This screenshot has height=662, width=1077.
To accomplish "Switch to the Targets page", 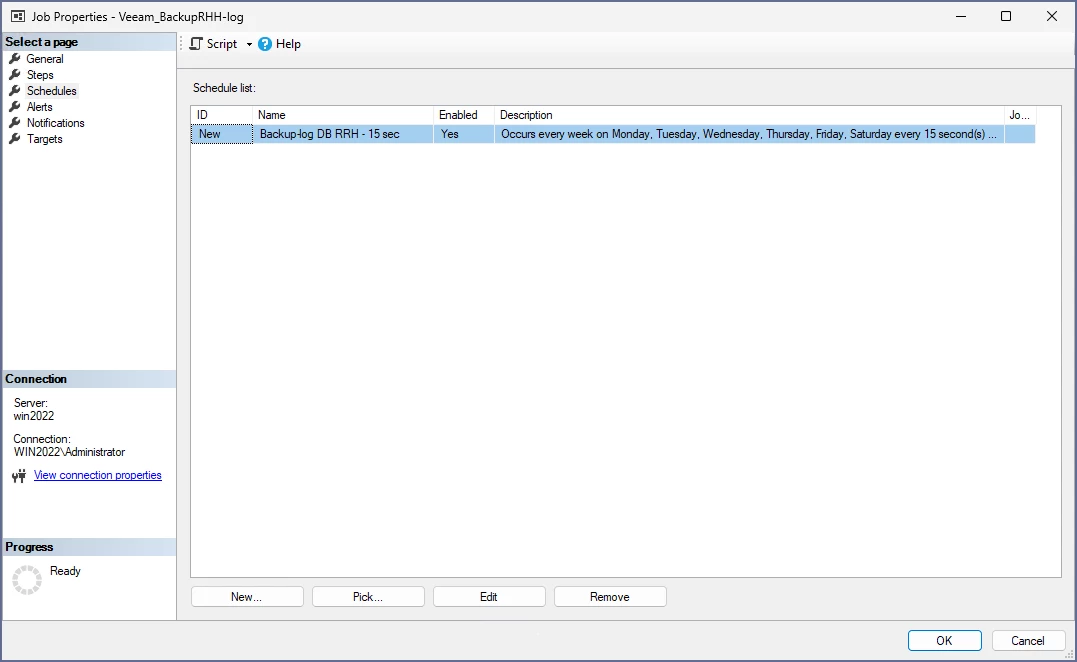I will (45, 139).
